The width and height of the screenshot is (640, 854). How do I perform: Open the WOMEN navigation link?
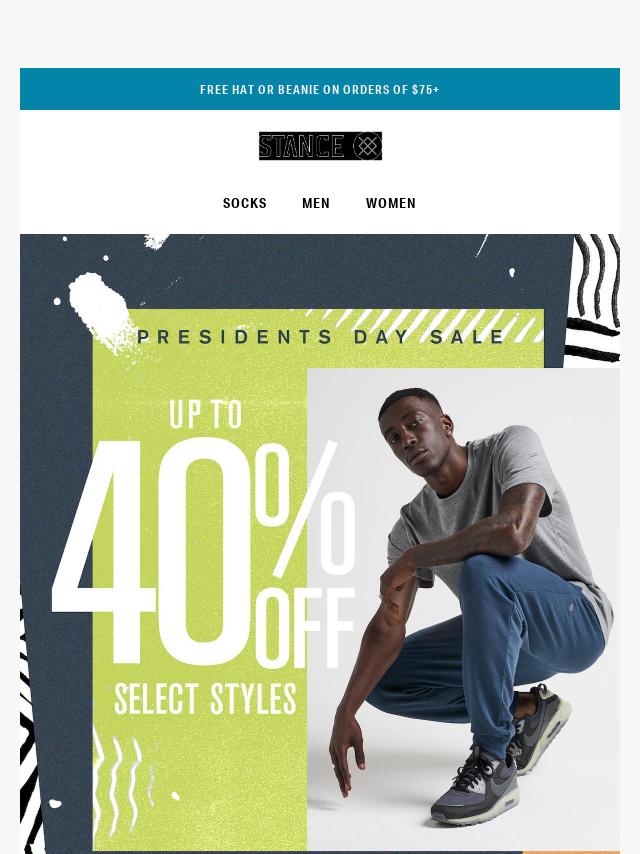tap(391, 203)
